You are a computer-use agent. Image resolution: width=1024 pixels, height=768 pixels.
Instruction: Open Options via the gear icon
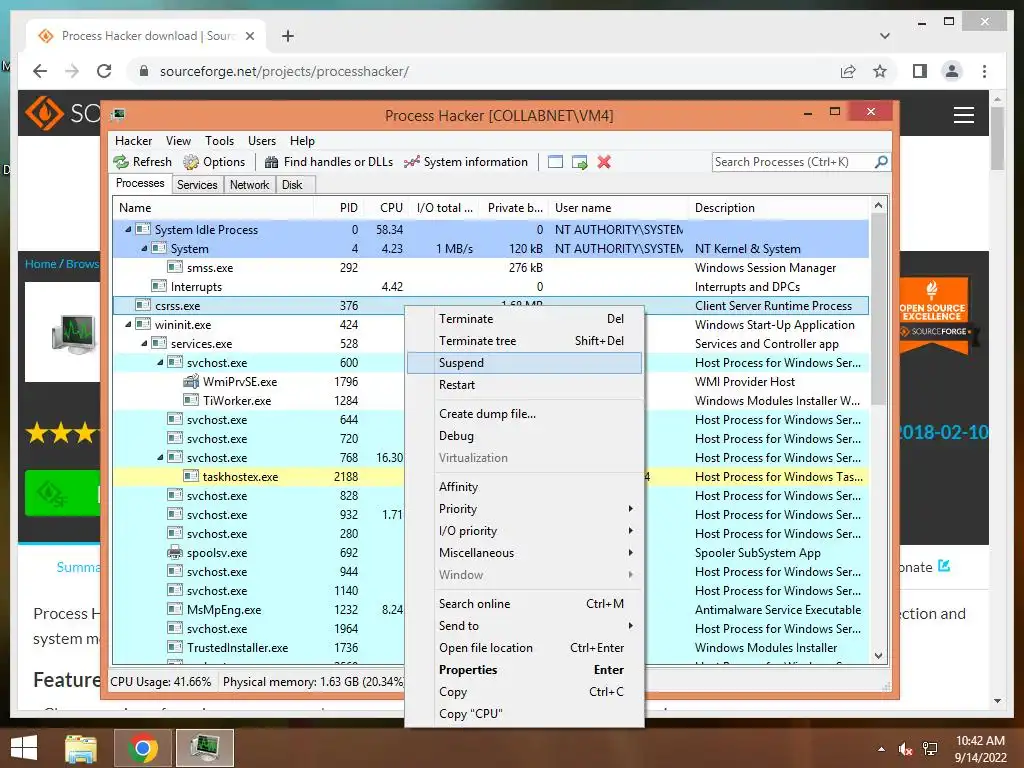point(191,162)
